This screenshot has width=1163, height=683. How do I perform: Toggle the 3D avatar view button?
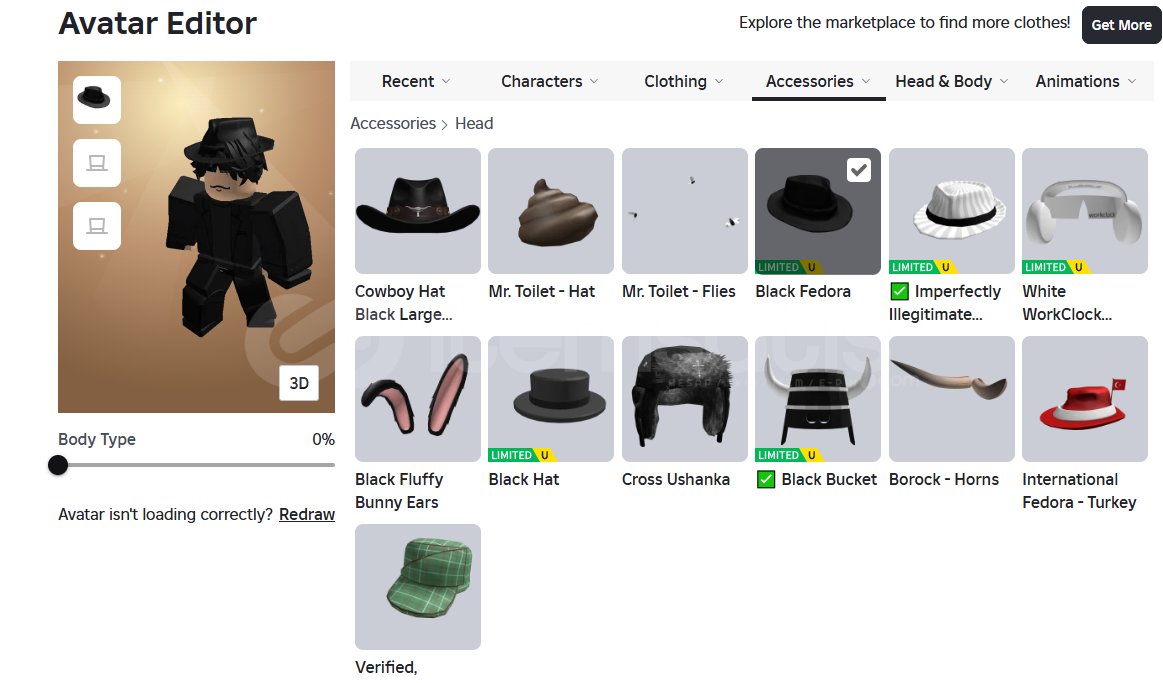coord(299,383)
